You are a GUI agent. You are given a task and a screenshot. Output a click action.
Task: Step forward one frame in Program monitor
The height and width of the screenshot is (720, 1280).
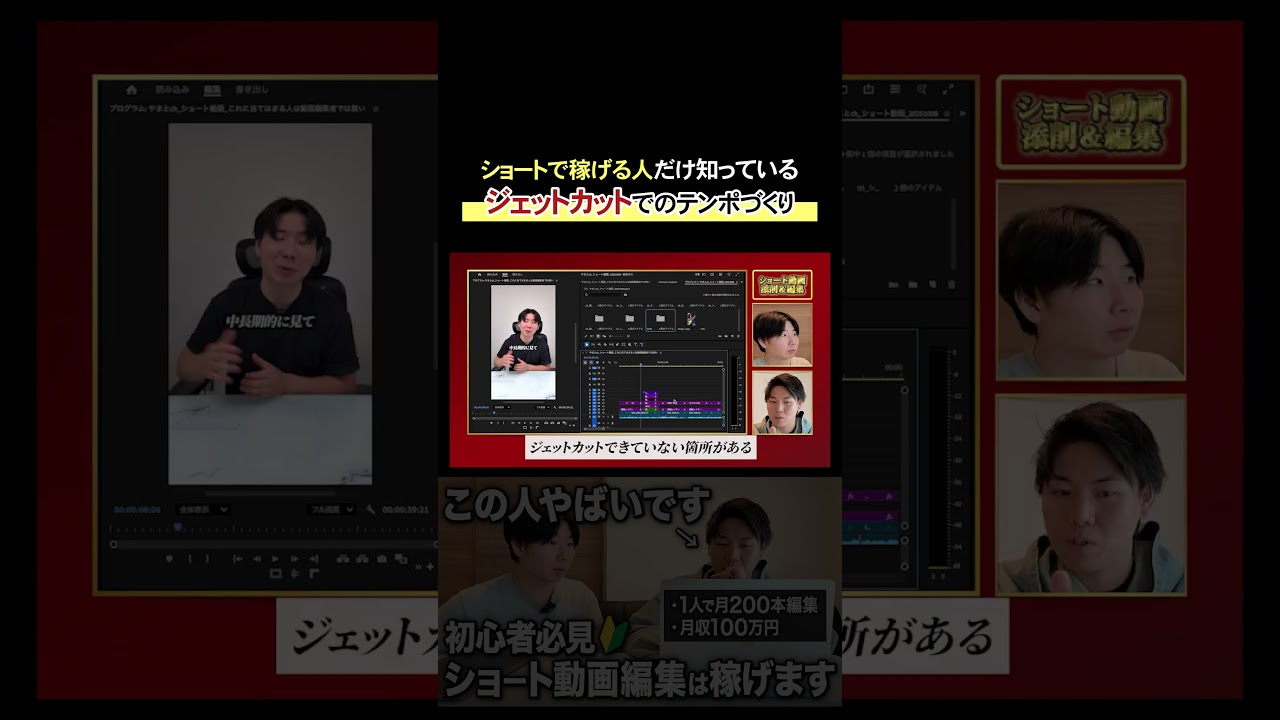[x=295, y=559]
